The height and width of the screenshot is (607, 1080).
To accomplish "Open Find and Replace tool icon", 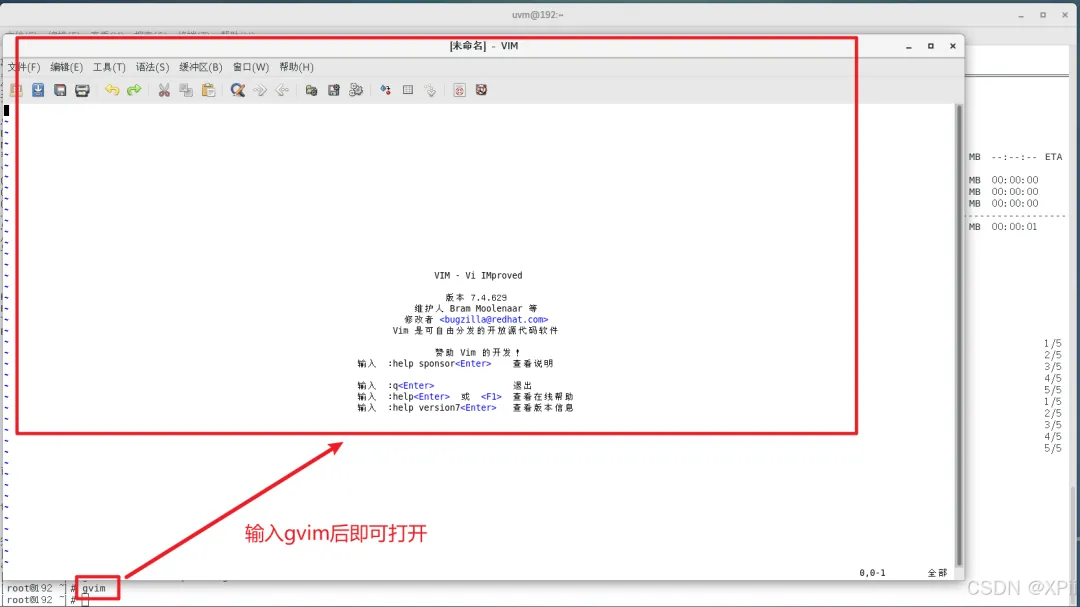I will (x=238, y=90).
